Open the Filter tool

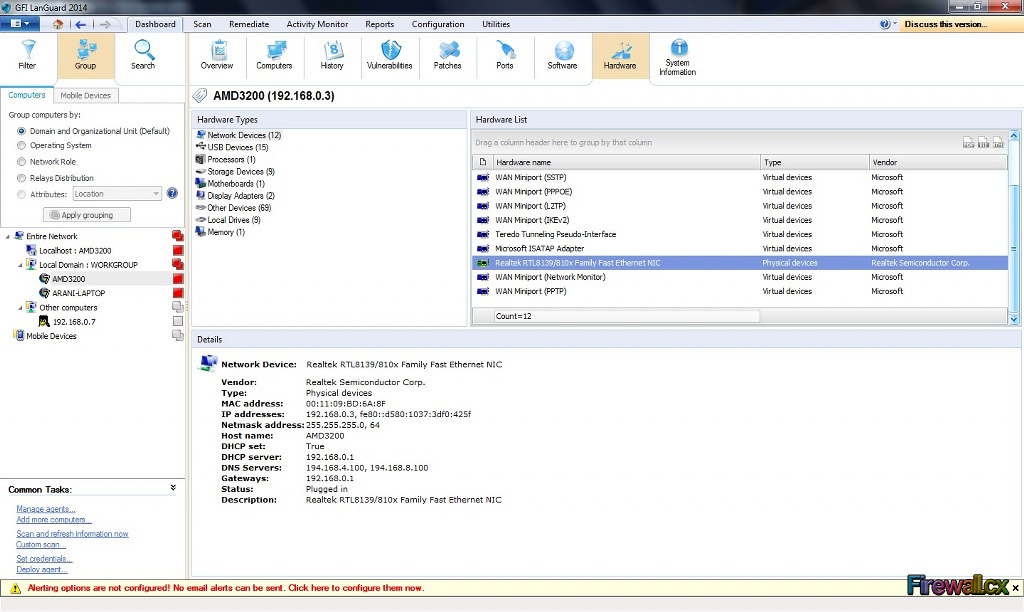pyautogui.click(x=27, y=55)
